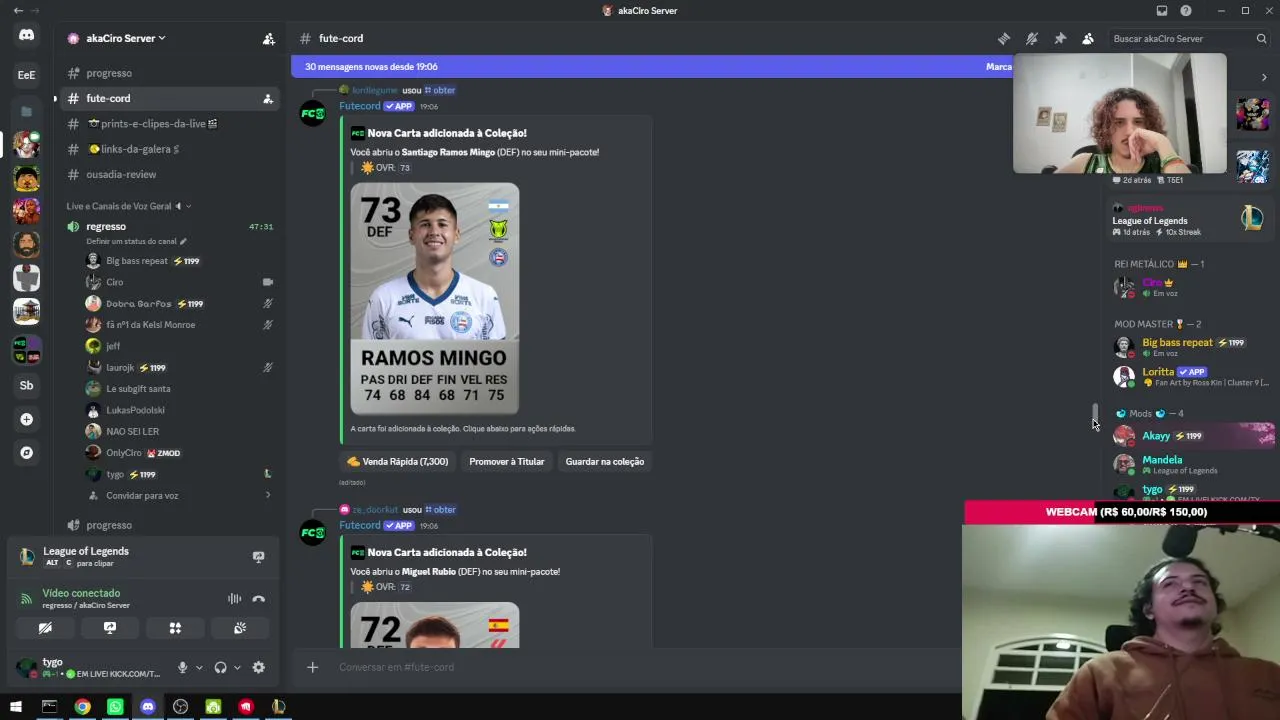Viewport: 1280px width, 720px height.
Task: Create invite for fute-cord channel
Action: coord(268,99)
